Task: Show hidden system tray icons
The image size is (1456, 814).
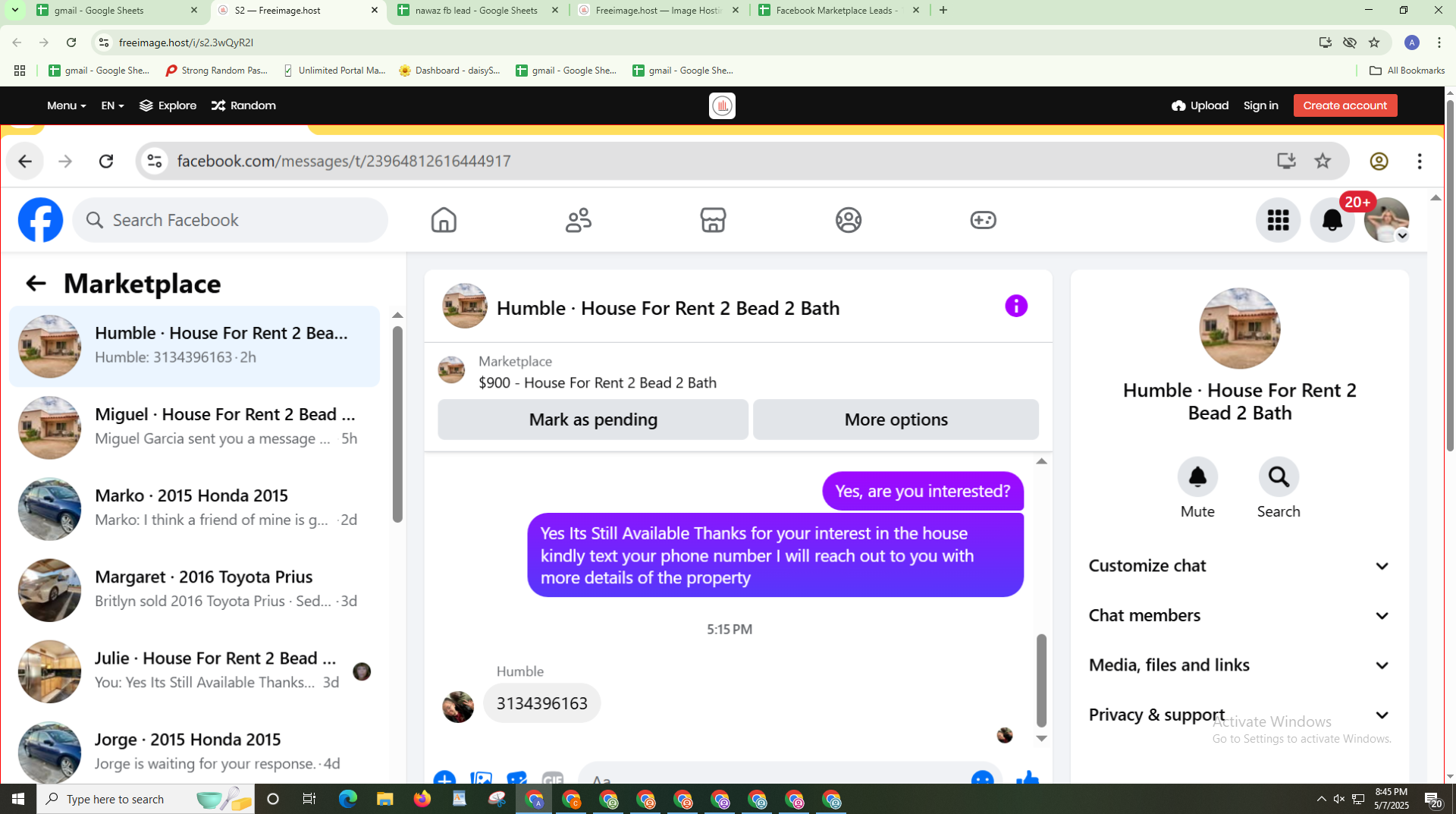Action: [x=1321, y=799]
